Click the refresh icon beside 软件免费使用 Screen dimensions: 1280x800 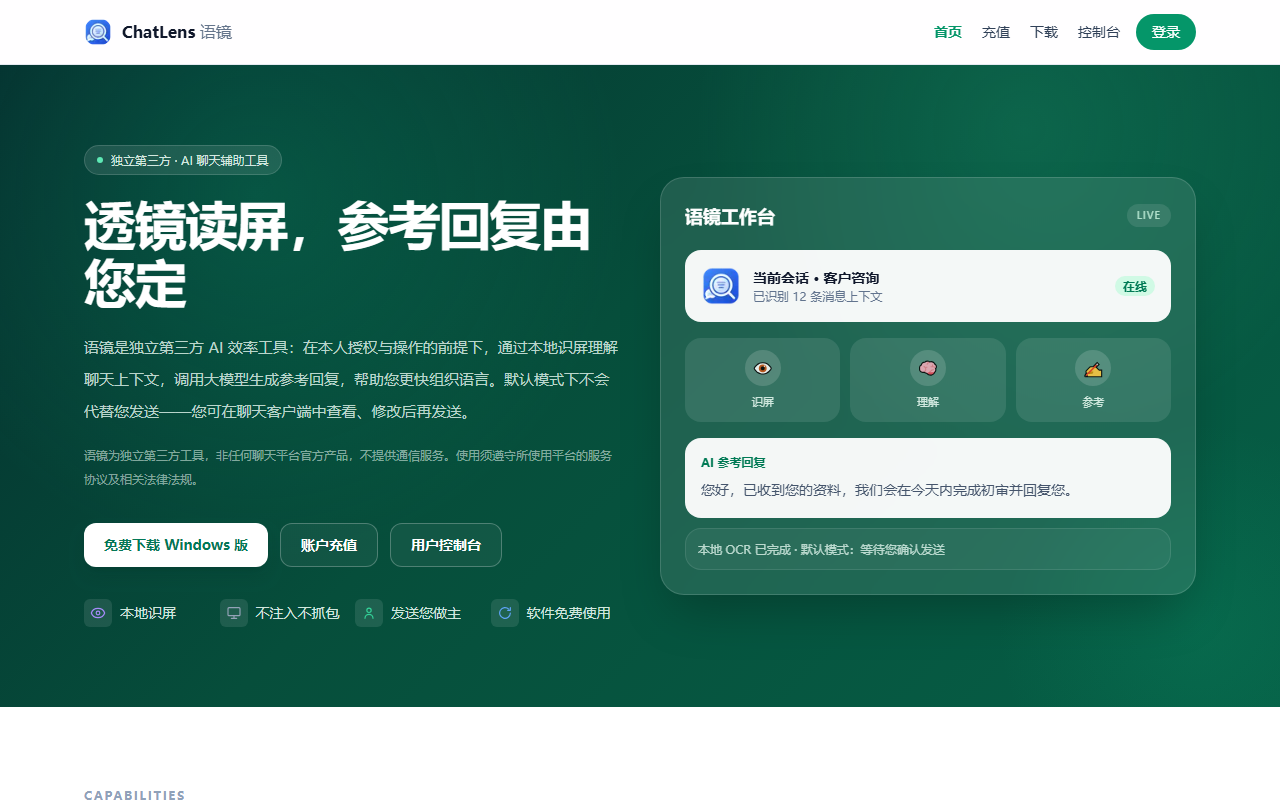pyautogui.click(x=505, y=613)
